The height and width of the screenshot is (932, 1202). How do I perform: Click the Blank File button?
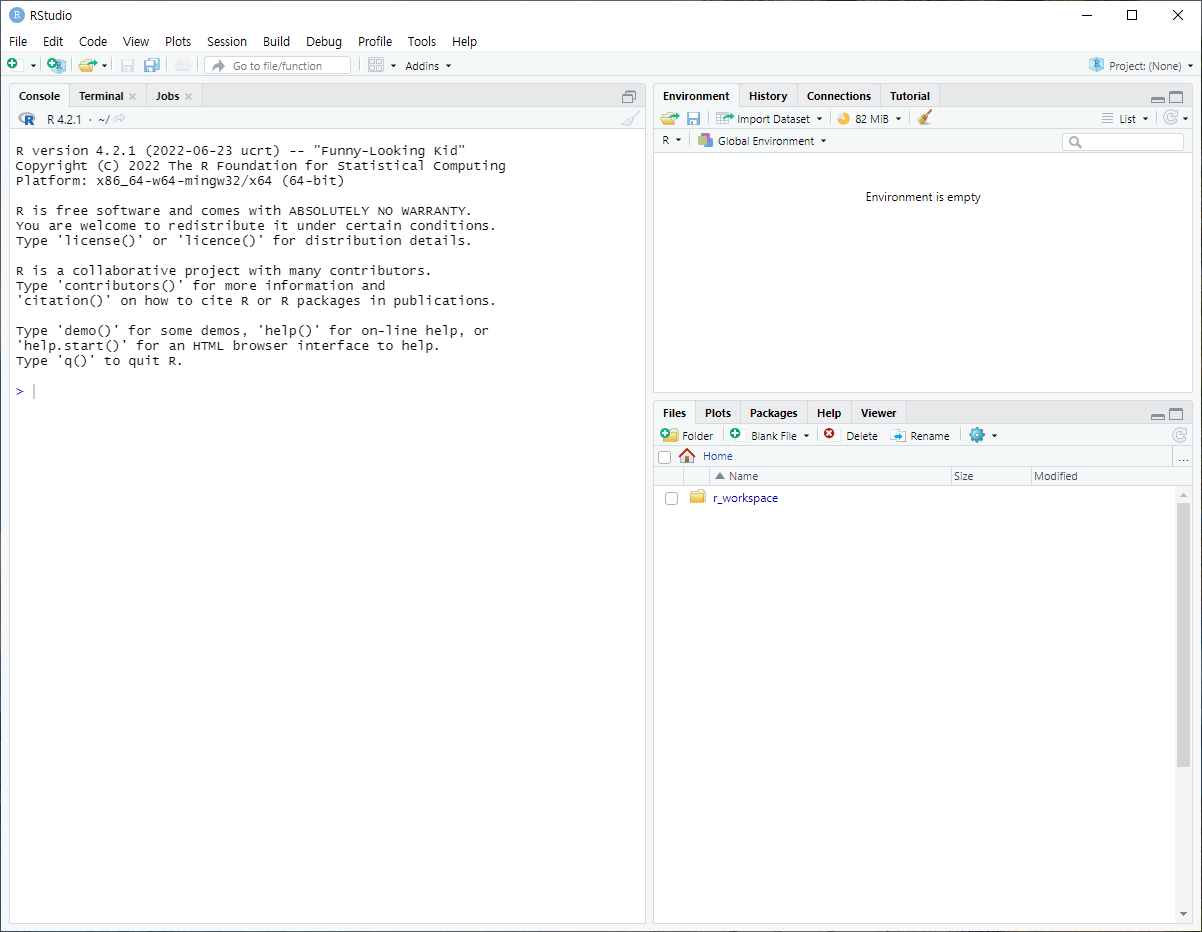point(769,435)
